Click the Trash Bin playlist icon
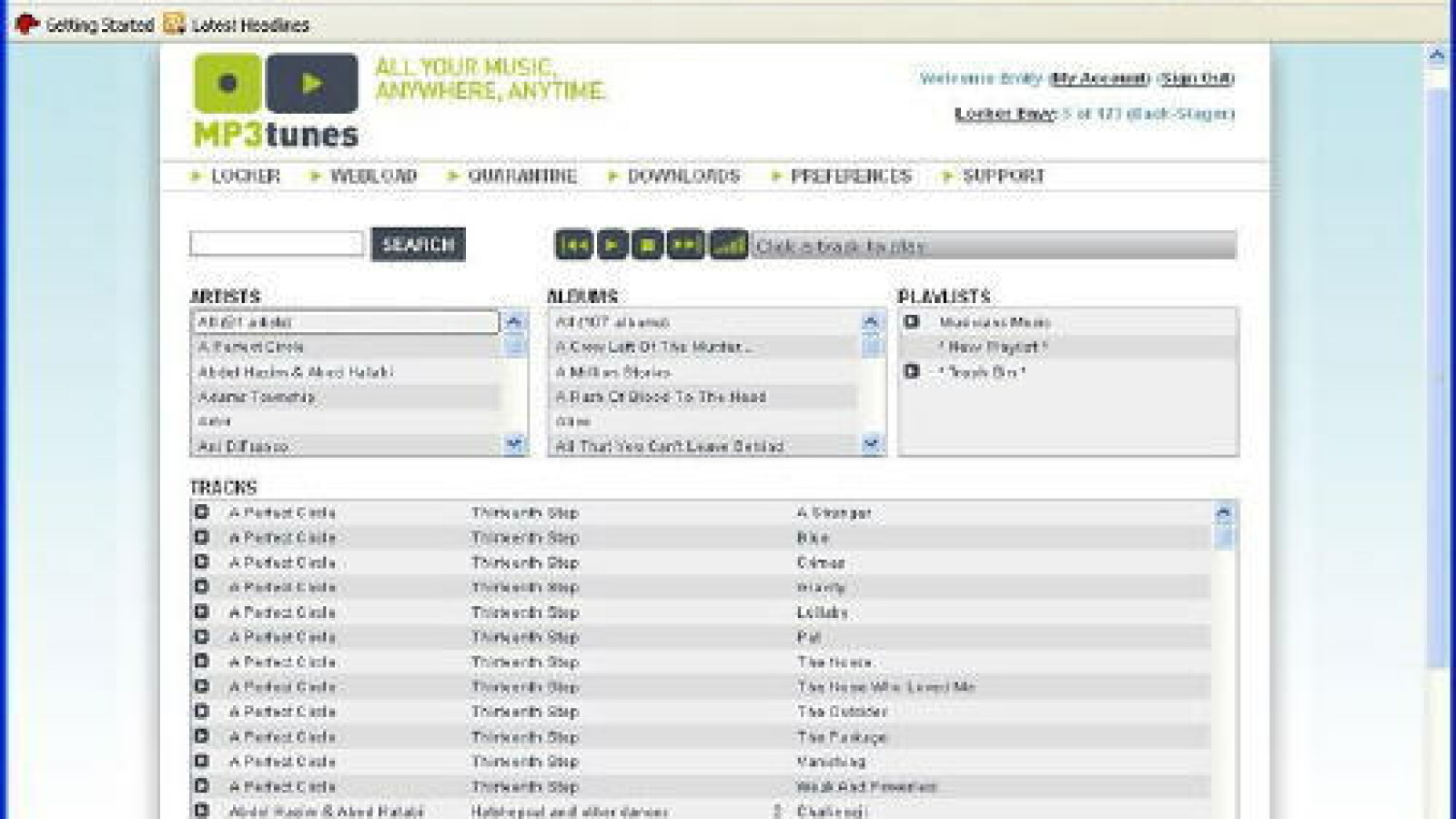Screen dimensions: 1456x819 911,371
